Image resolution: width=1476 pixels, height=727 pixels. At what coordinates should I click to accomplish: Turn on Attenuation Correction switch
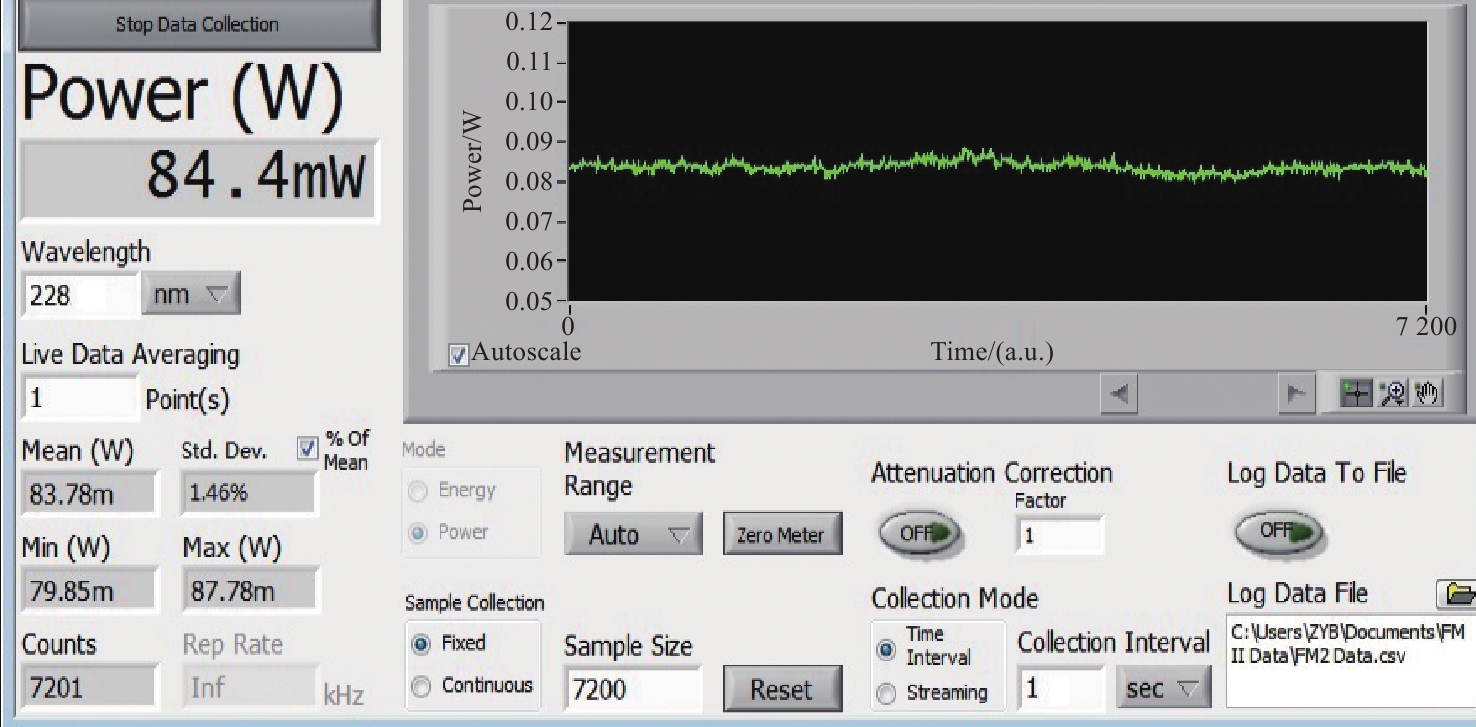917,534
